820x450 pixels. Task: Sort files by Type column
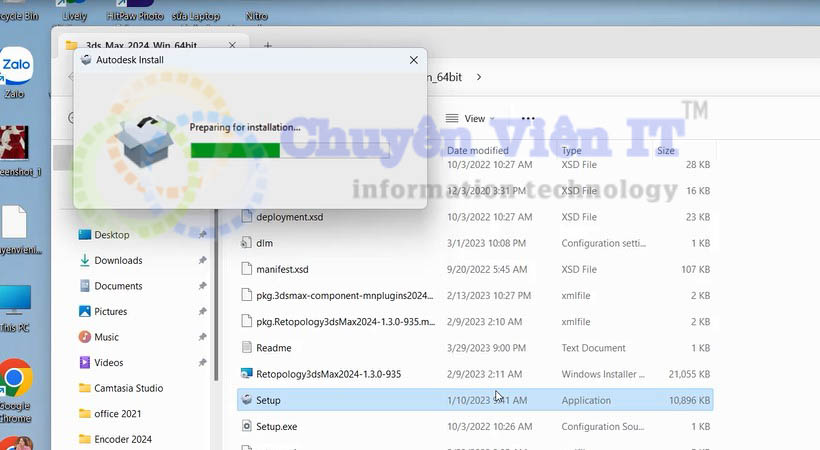click(x=571, y=151)
